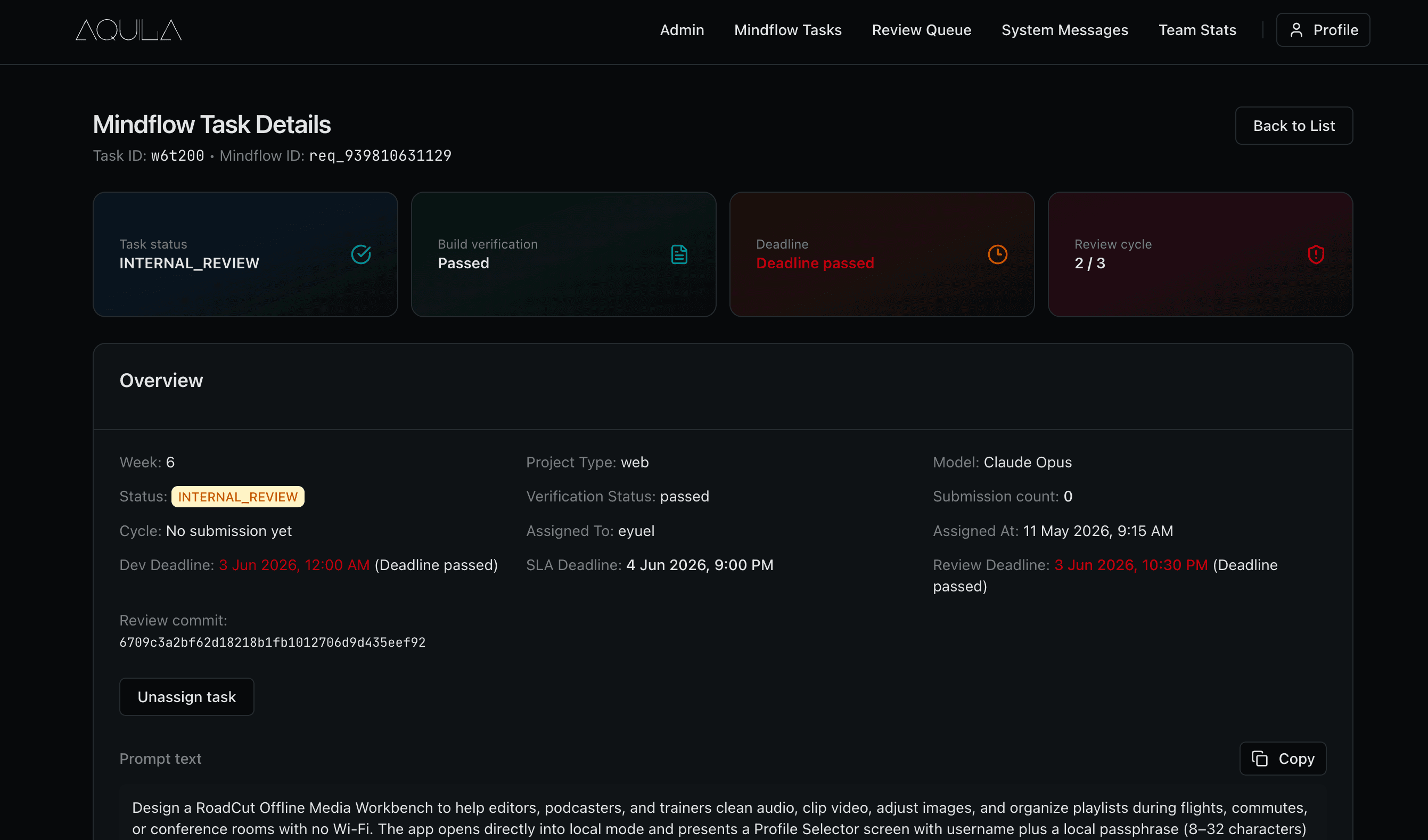The height and width of the screenshot is (840, 1428).
Task: Navigate to System Messages
Action: pos(1065,30)
